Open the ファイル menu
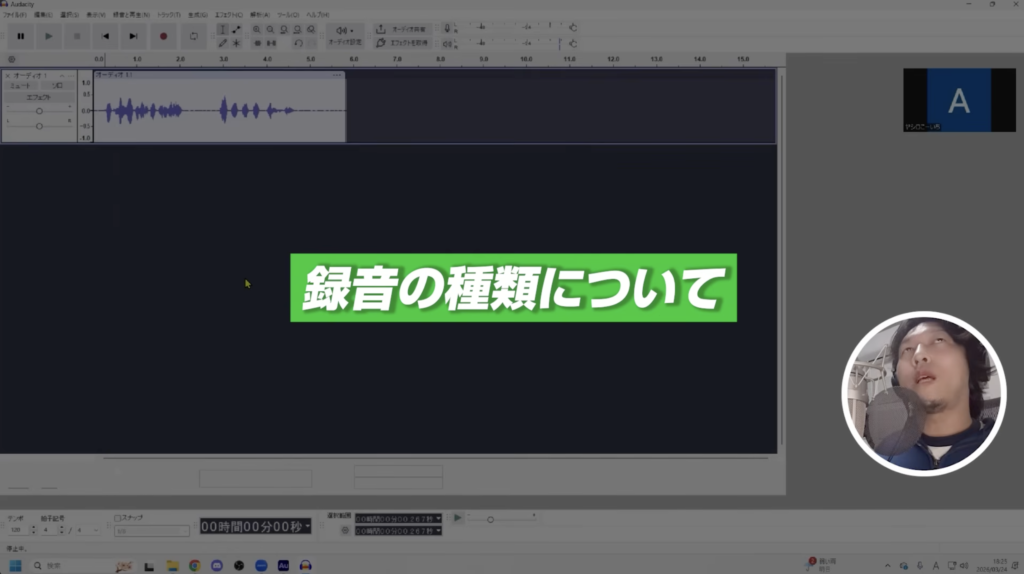The image size is (1024, 574). pyautogui.click(x=13, y=15)
